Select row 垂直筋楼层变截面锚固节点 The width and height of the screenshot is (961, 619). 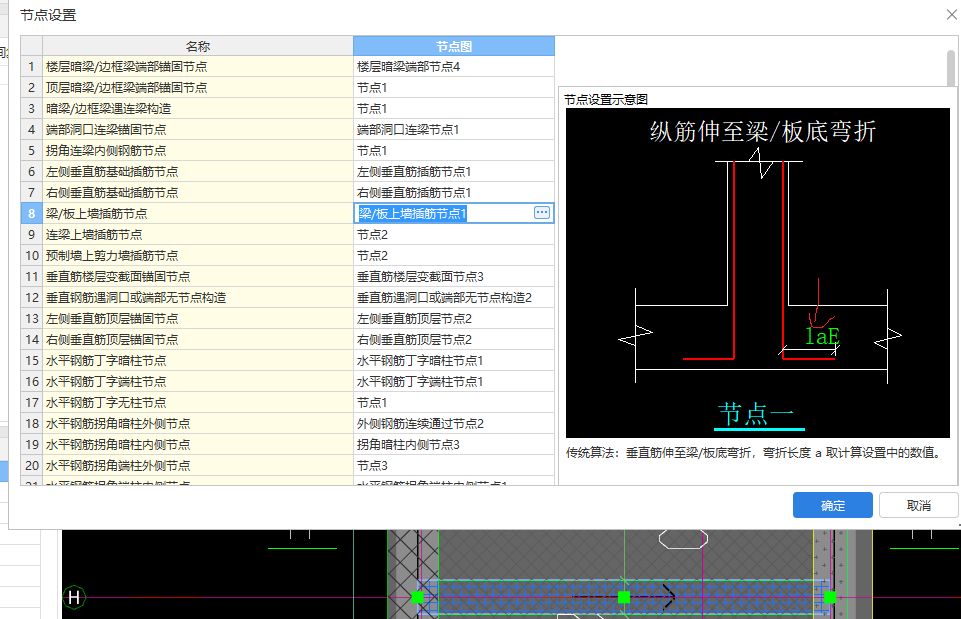(x=197, y=276)
